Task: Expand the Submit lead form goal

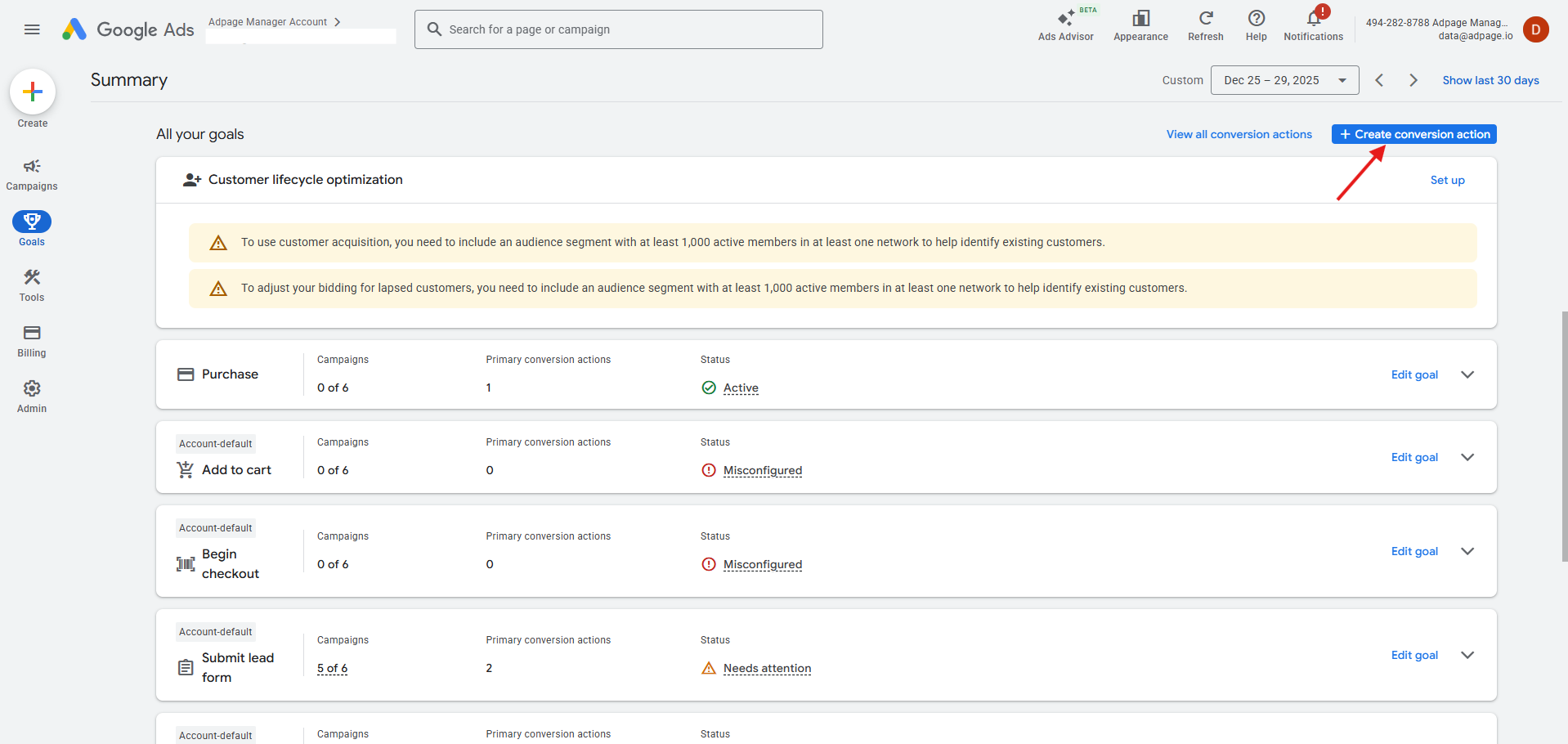Action: click(x=1467, y=655)
